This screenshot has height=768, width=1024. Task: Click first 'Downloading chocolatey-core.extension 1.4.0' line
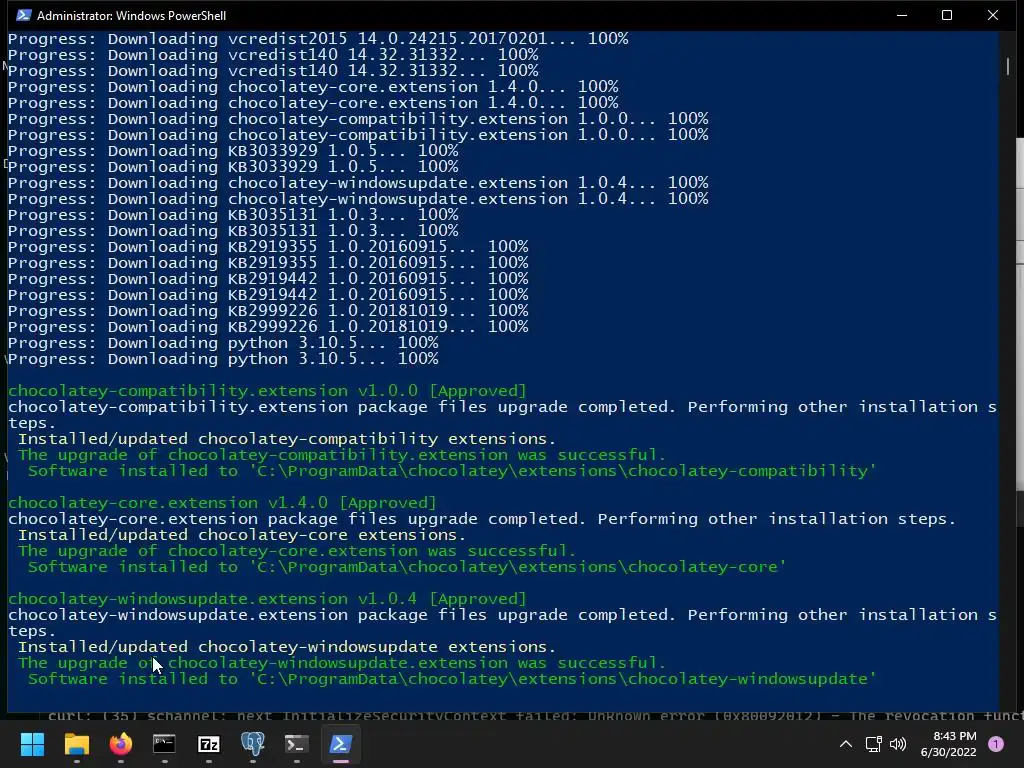313,87
